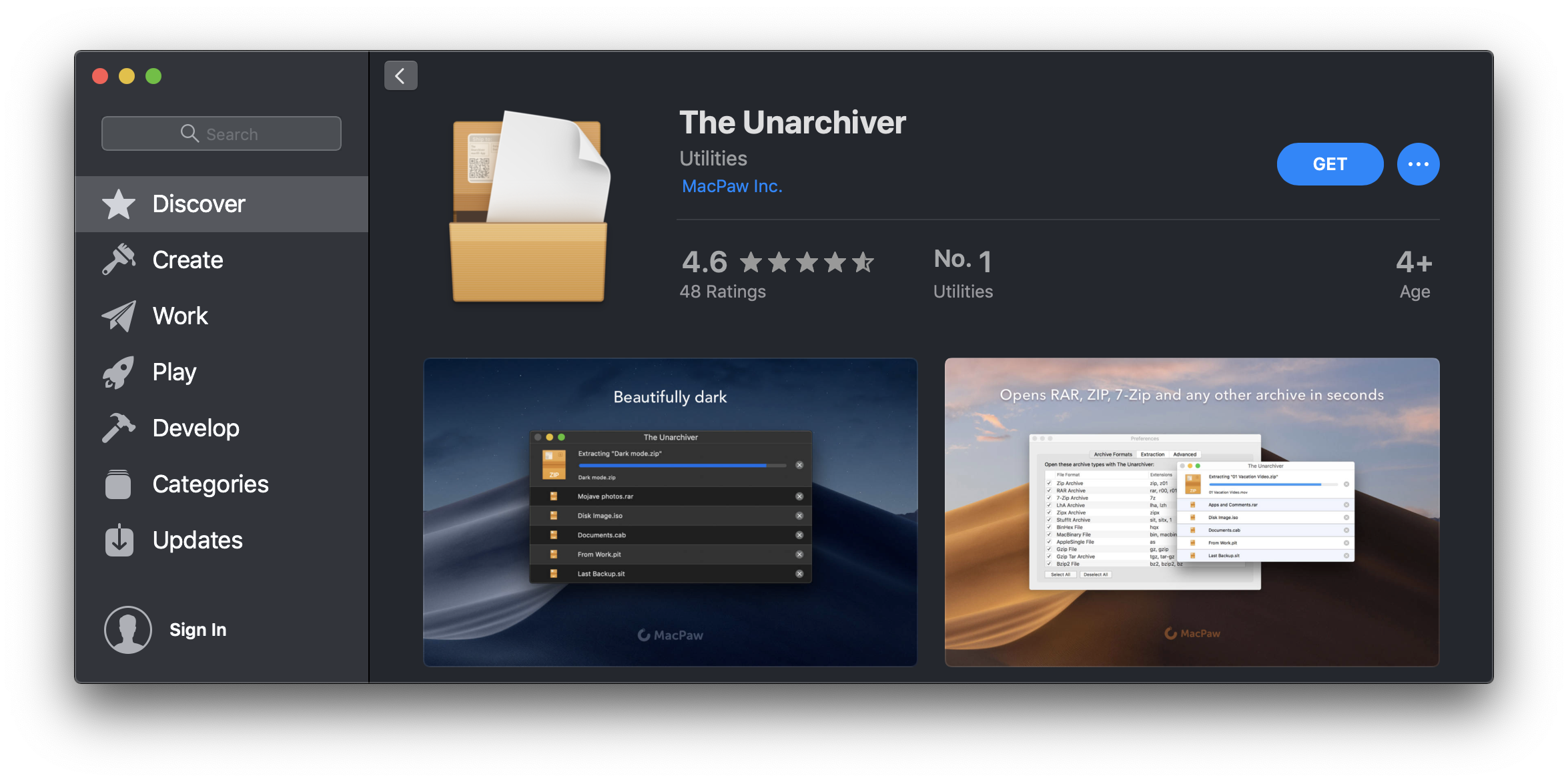Open the MacPaw Inc. developer link
The image size is (1568, 782).
pos(732,186)
